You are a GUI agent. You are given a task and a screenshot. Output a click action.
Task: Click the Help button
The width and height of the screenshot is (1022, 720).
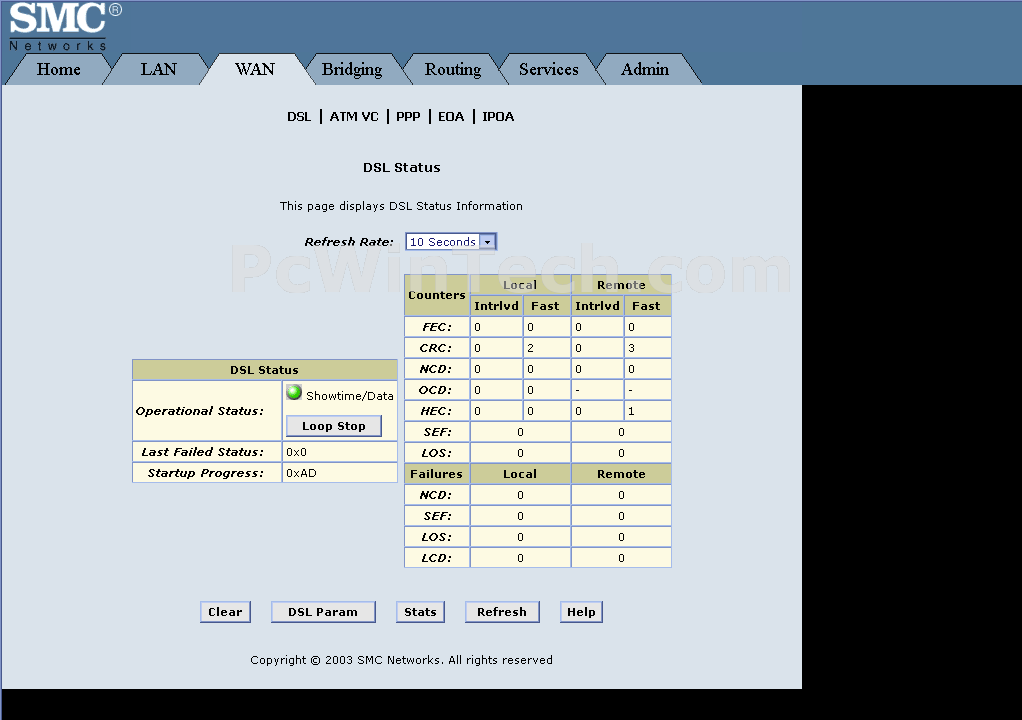[x=581, y=612]
